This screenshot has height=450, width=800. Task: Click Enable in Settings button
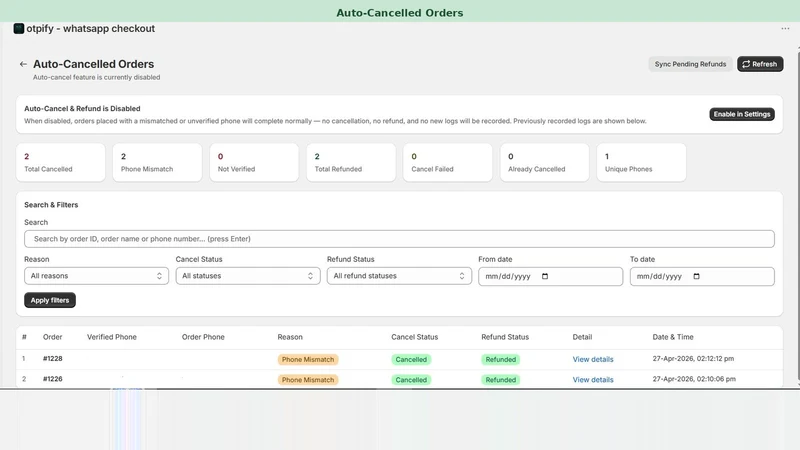pos(742,114)
